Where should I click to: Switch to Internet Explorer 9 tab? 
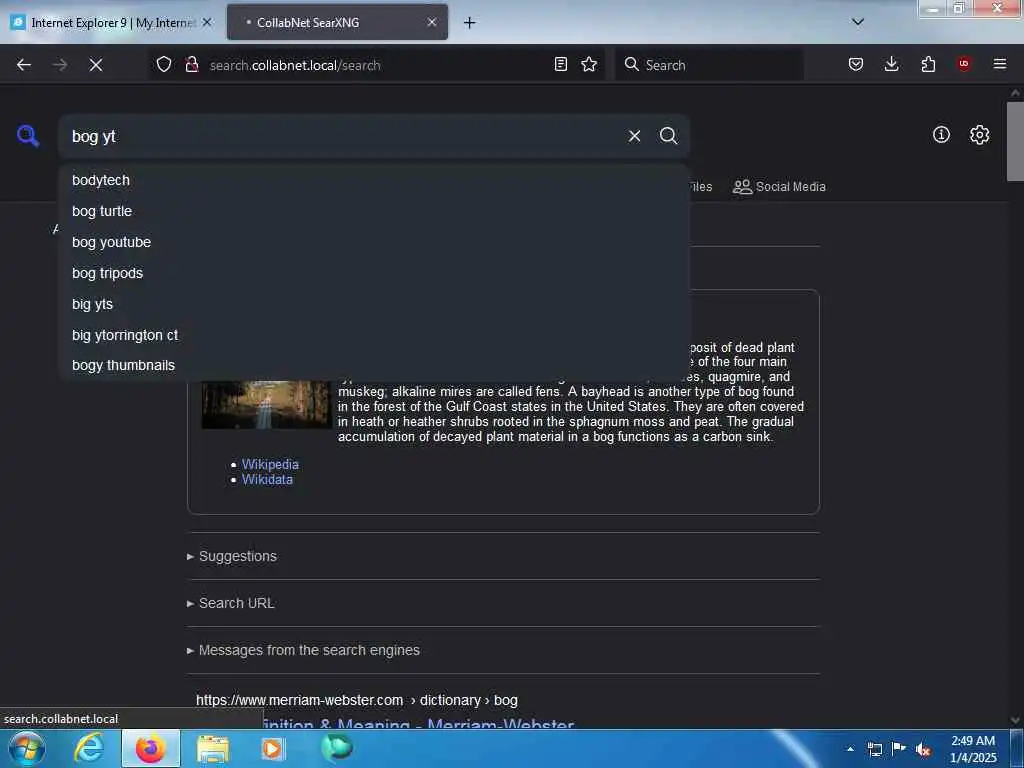[x=111, y=22]
